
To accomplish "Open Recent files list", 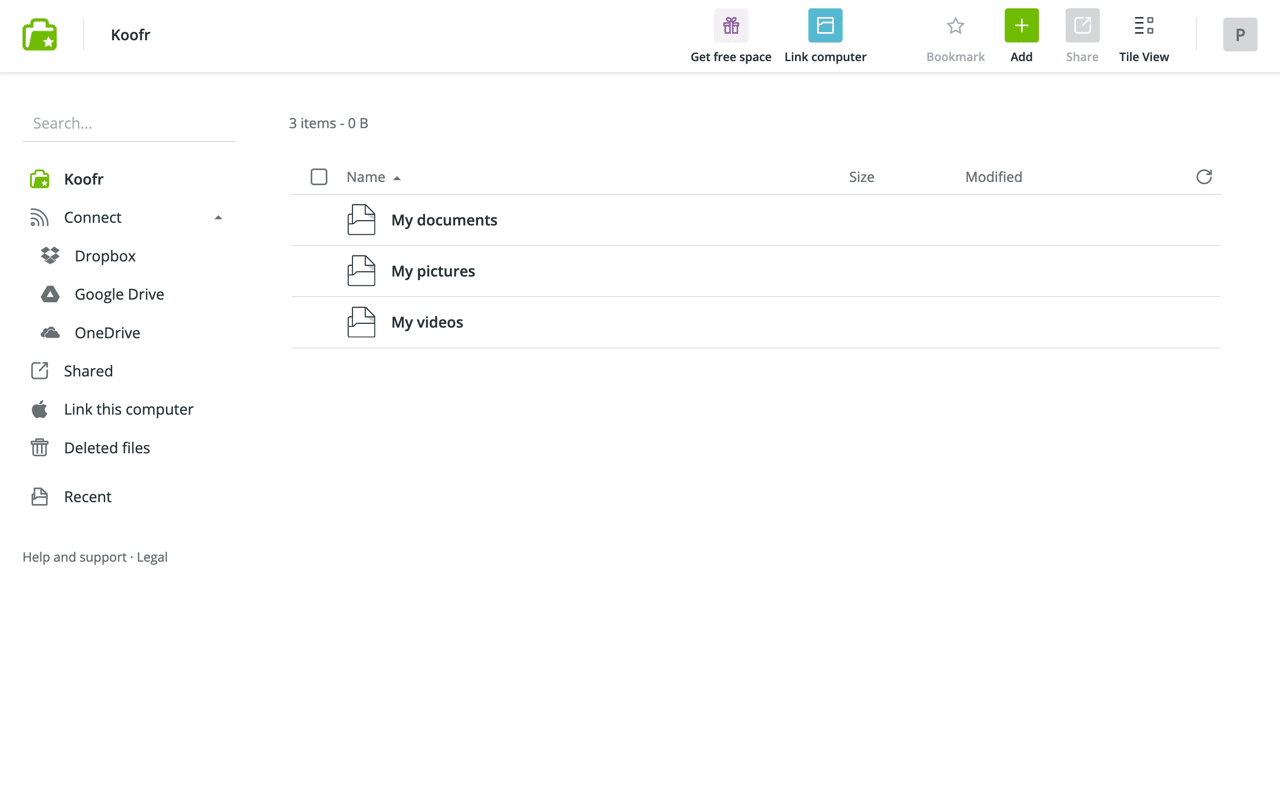I will (x=87, y=497).
